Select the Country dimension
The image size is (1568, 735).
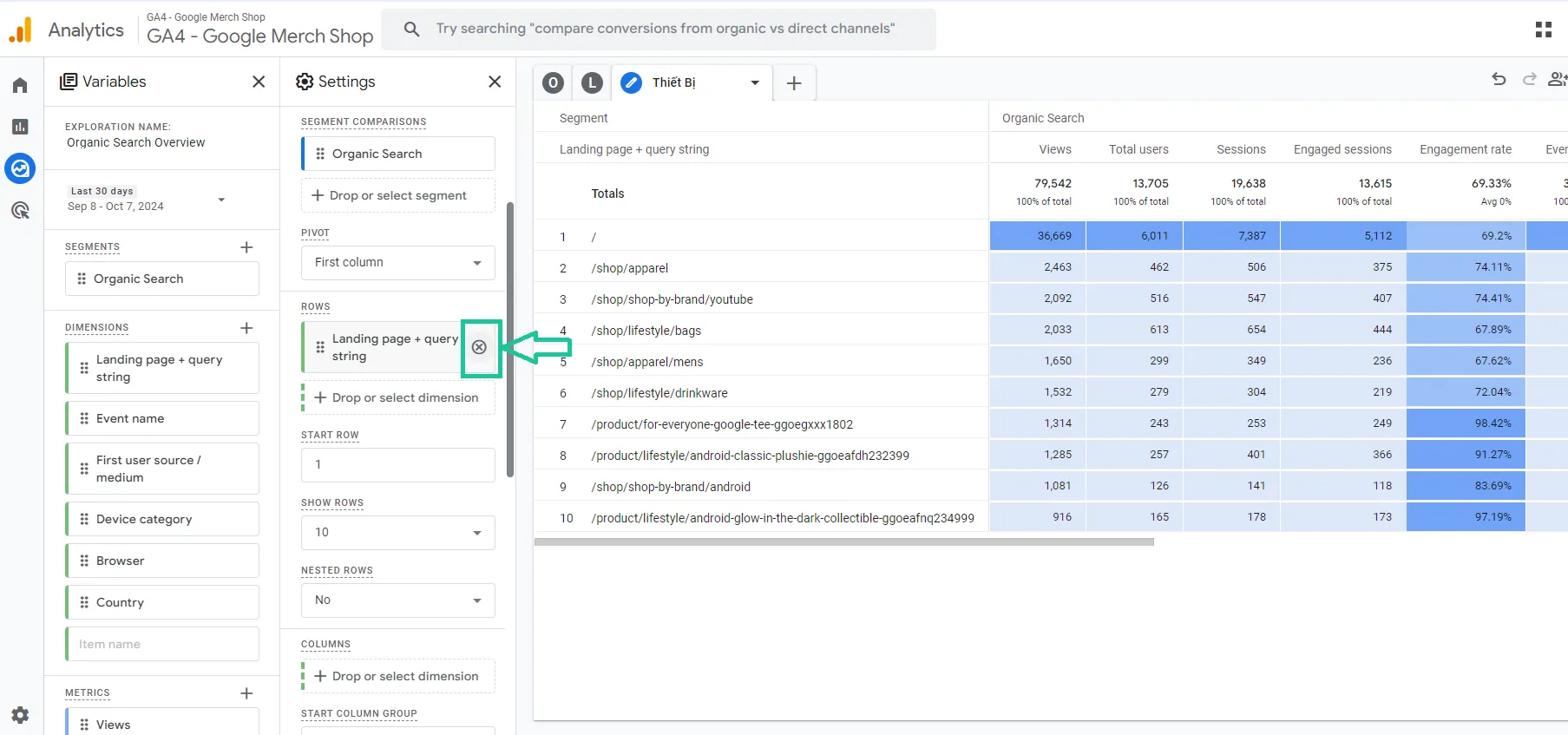[x=162, y=602]
